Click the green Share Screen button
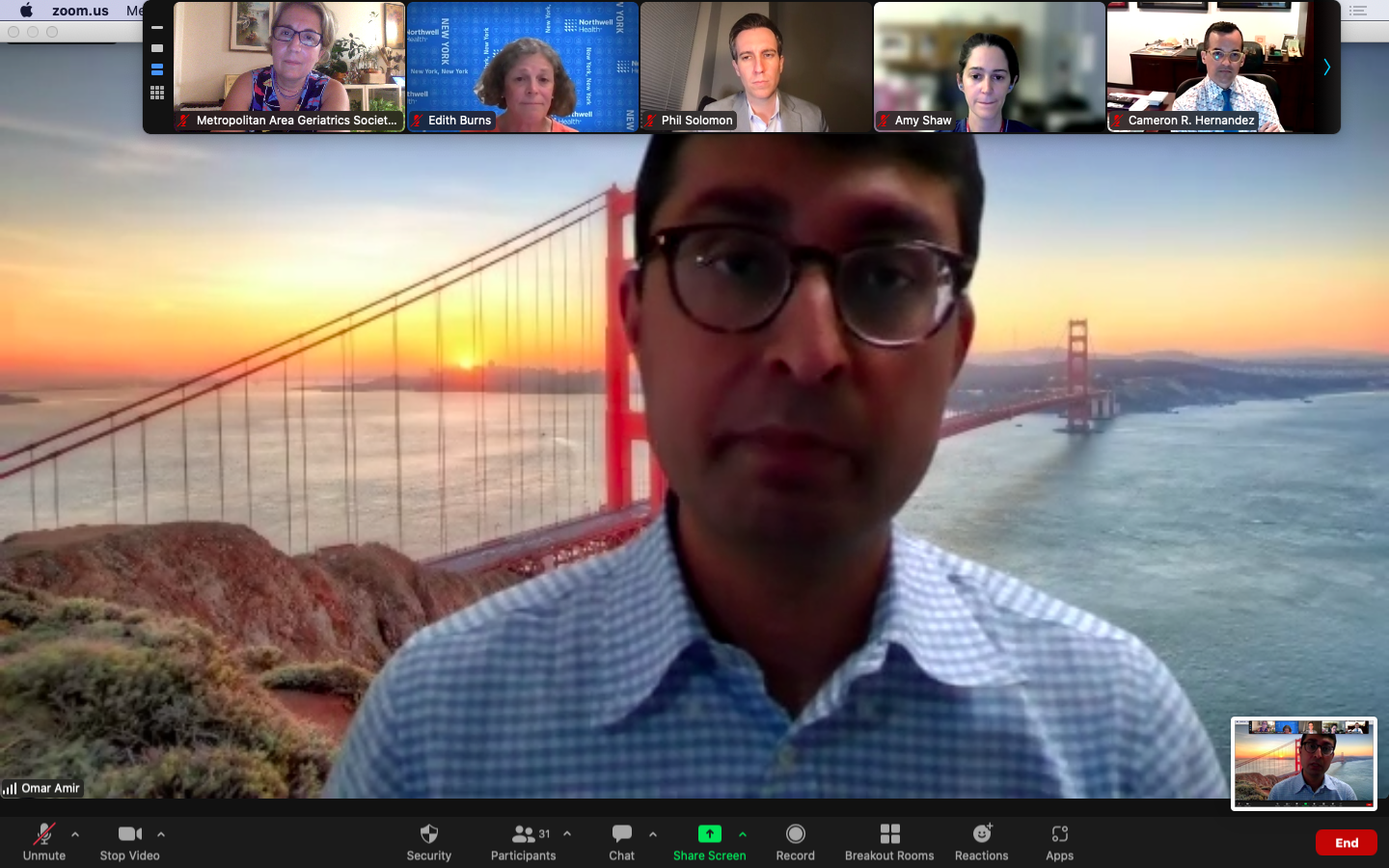The width and height of the screenshot is (1389, 868). point(710,842)
